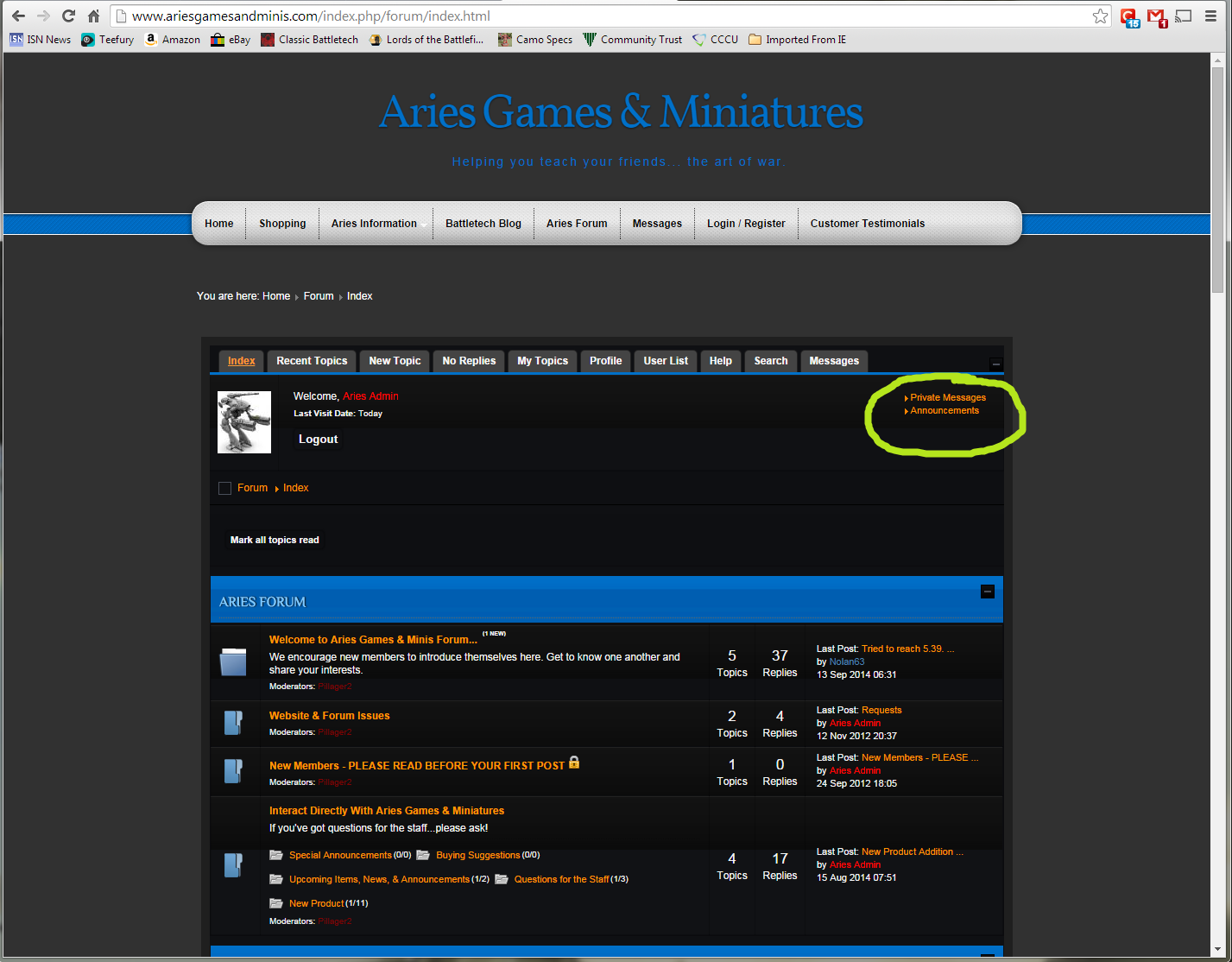1232x962 pixels.
Task: Bookmark page with the star icon
Action: point(1099,16)
